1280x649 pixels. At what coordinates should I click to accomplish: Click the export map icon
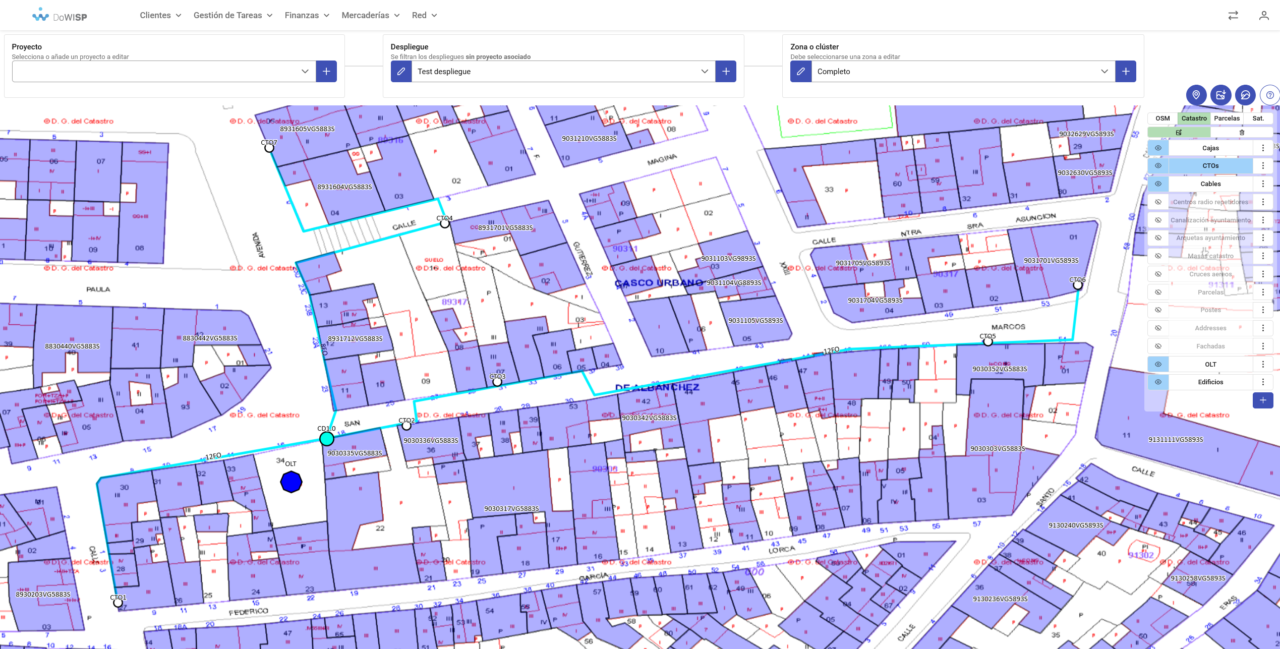[1221, 94]
